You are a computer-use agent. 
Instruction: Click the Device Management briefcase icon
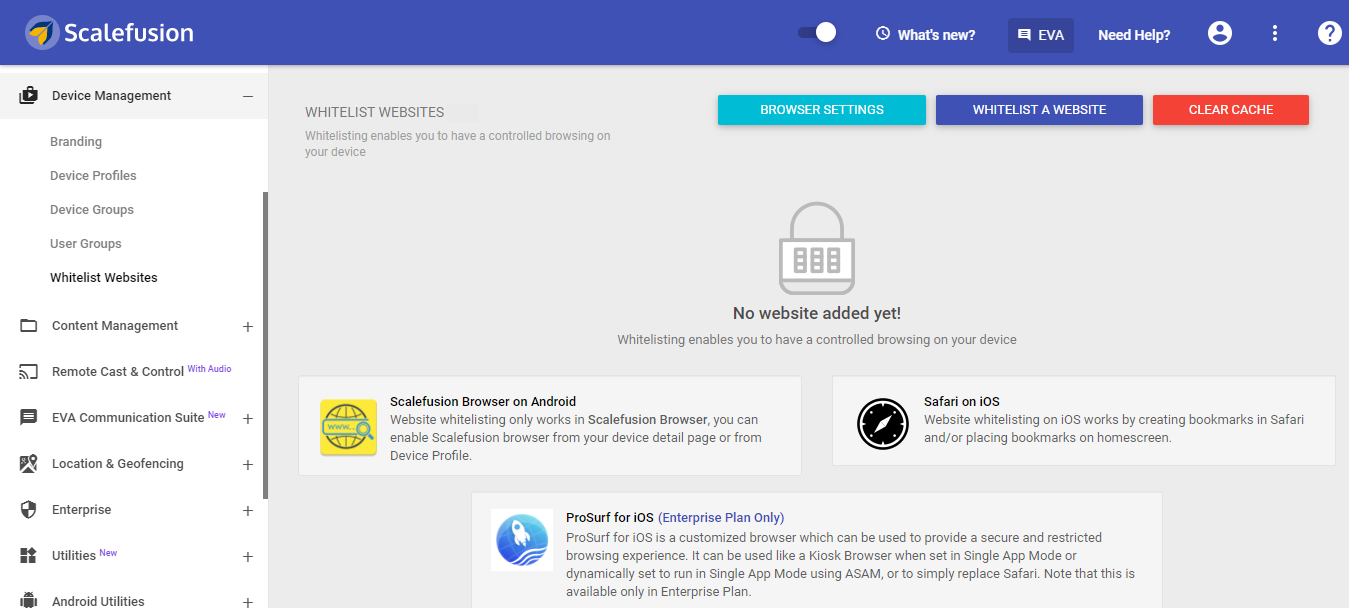pos(29,96)
